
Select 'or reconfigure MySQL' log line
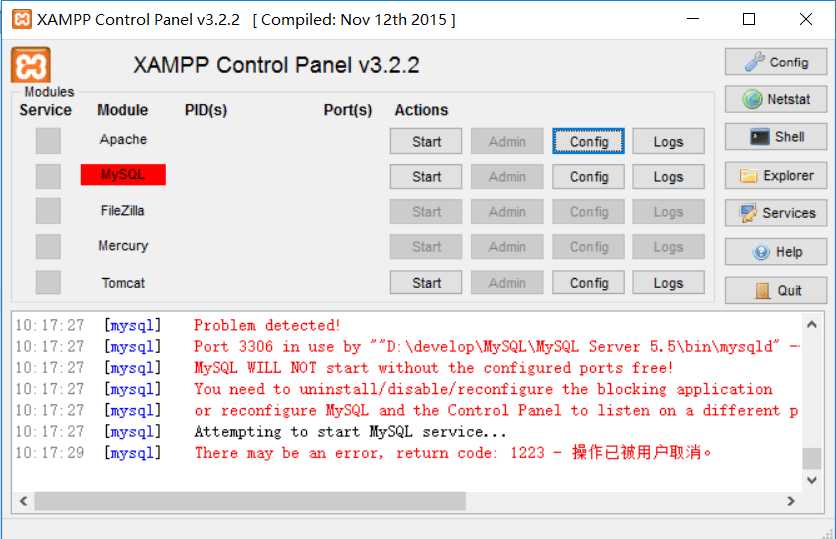tap(496, 410)
